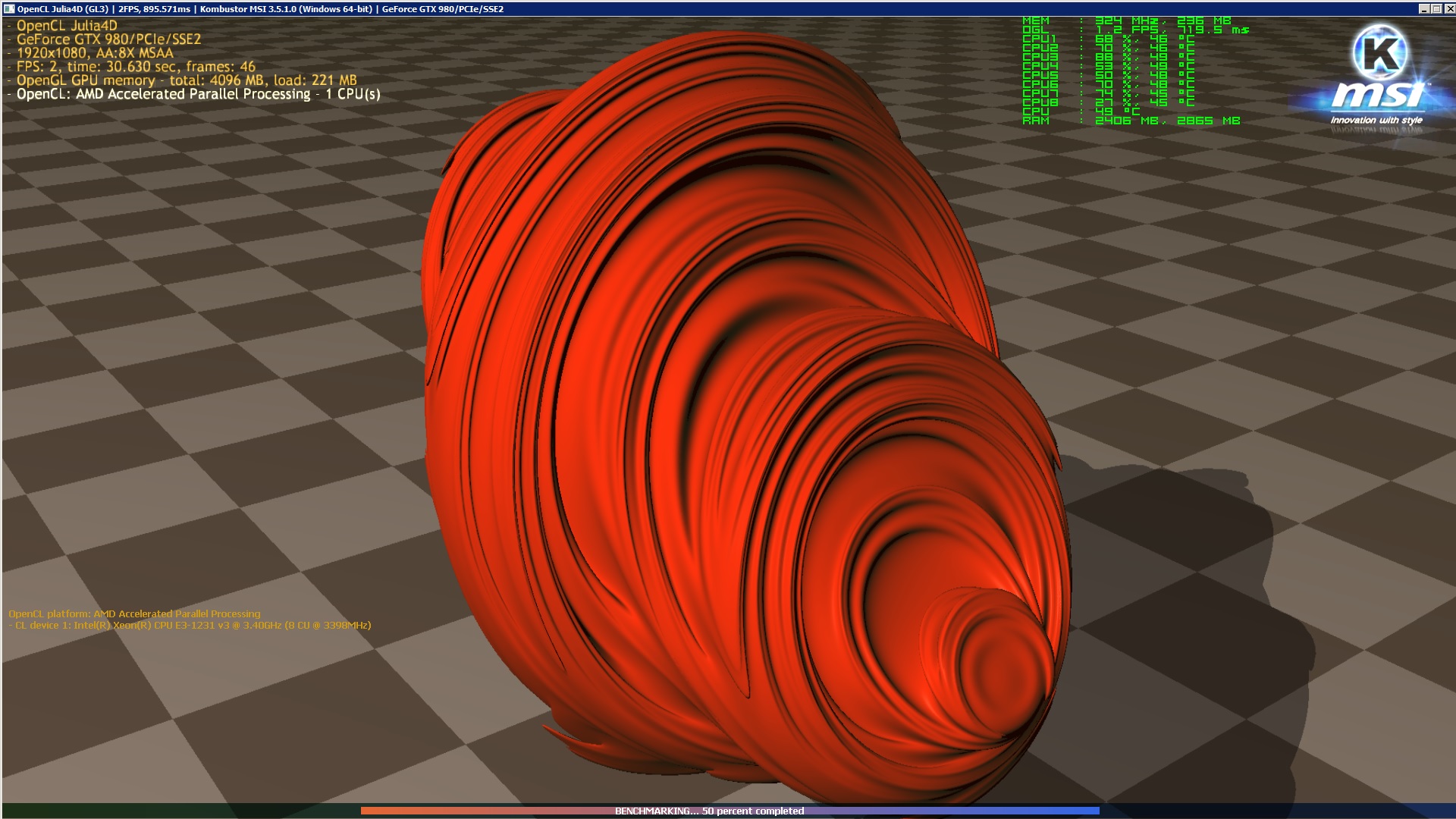The width and height of the screenshot is (1456, 819).
Task: Click the 'BENCHMARKING... 50 percent completed' text
Action: (x=709, y=811)
